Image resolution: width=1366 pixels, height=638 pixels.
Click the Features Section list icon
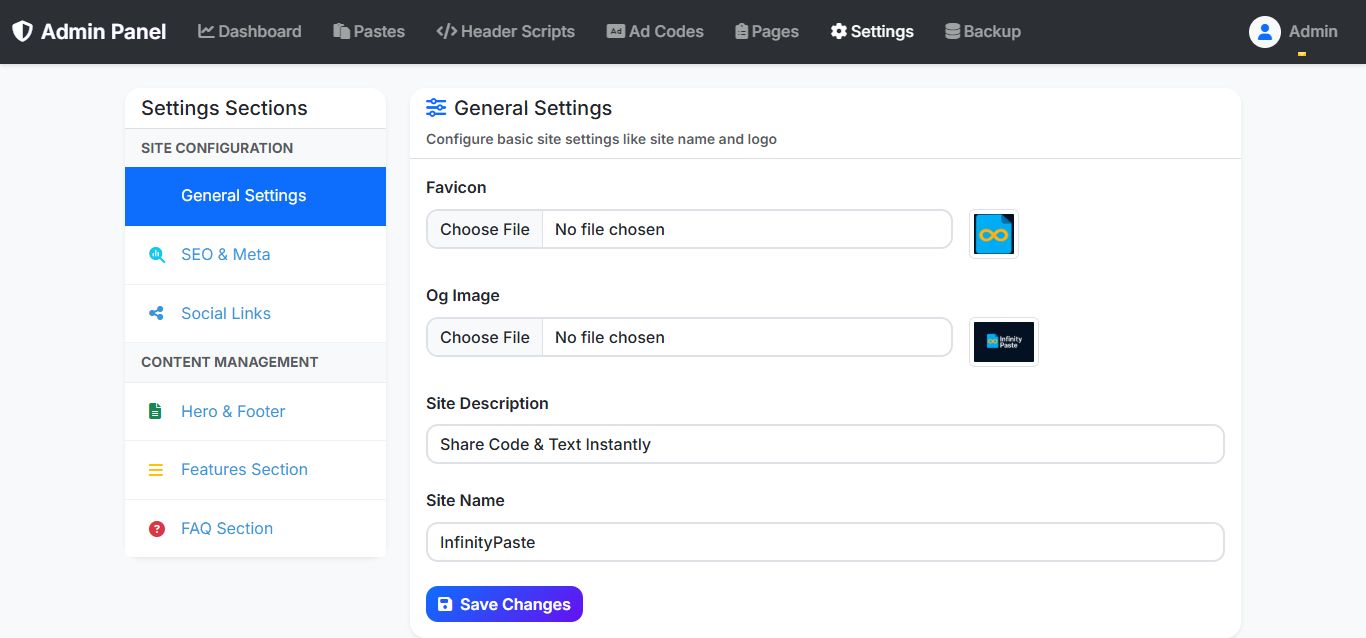156,470
